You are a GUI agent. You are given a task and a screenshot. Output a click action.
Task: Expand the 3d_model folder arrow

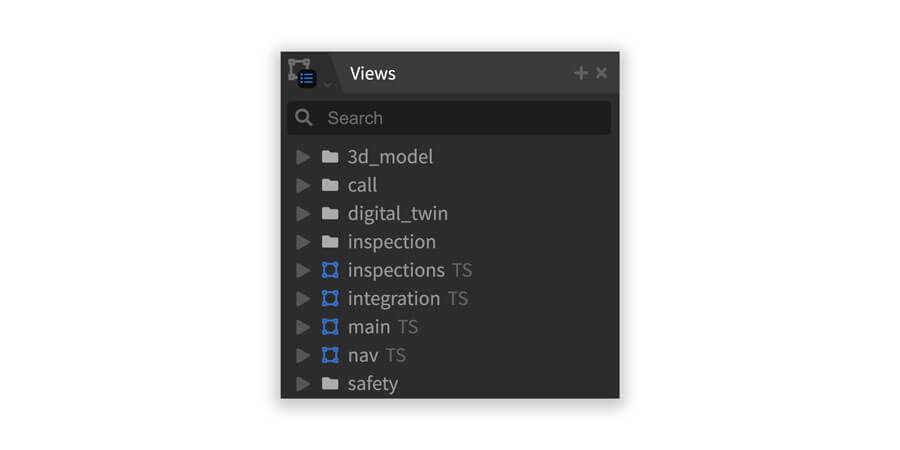coord(303,157)
